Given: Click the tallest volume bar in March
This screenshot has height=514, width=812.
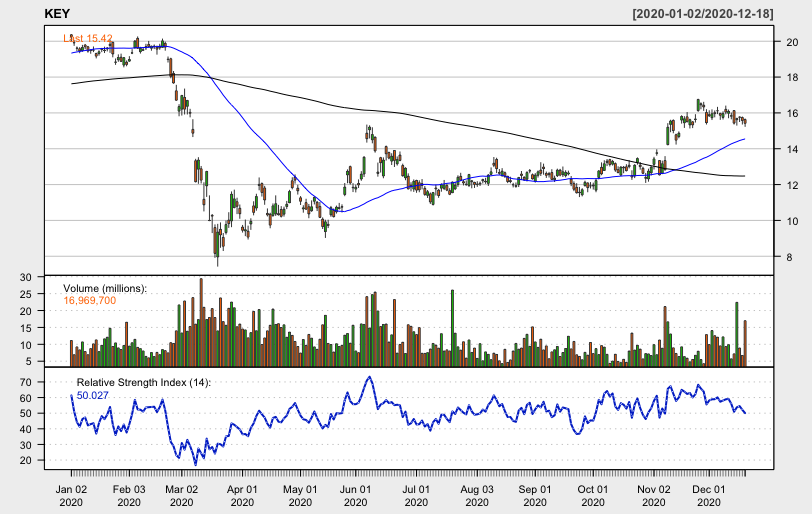Looking at the screenshot, I should [201, 322].
